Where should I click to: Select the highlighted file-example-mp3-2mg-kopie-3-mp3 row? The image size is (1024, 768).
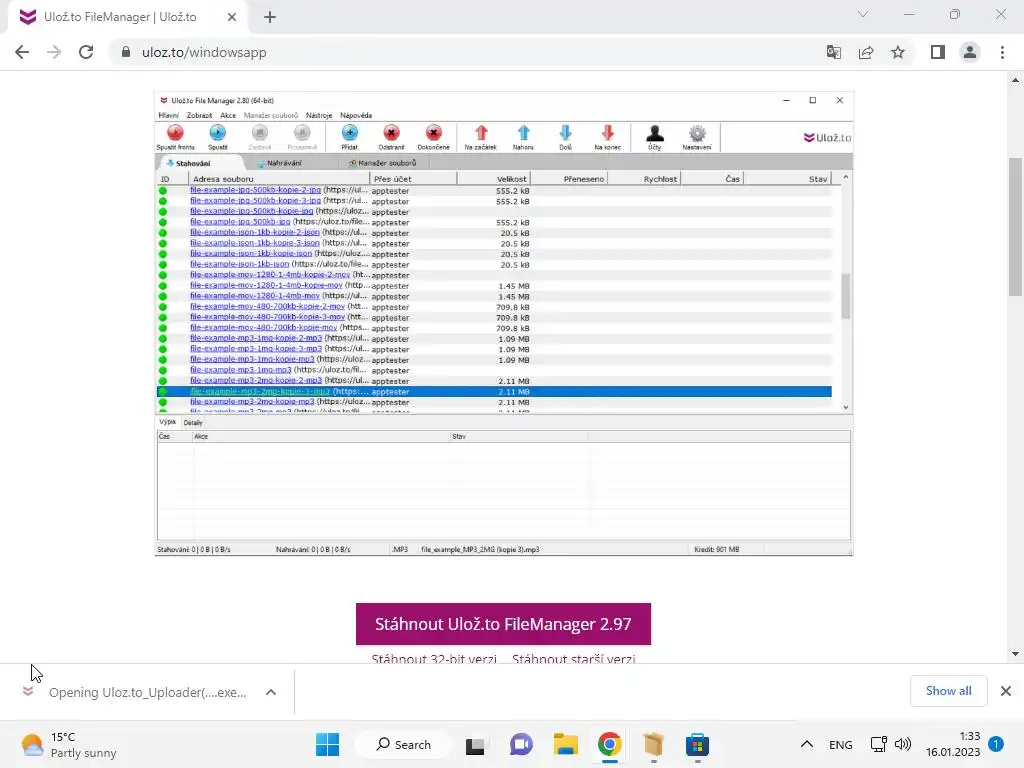pos(494,392)
